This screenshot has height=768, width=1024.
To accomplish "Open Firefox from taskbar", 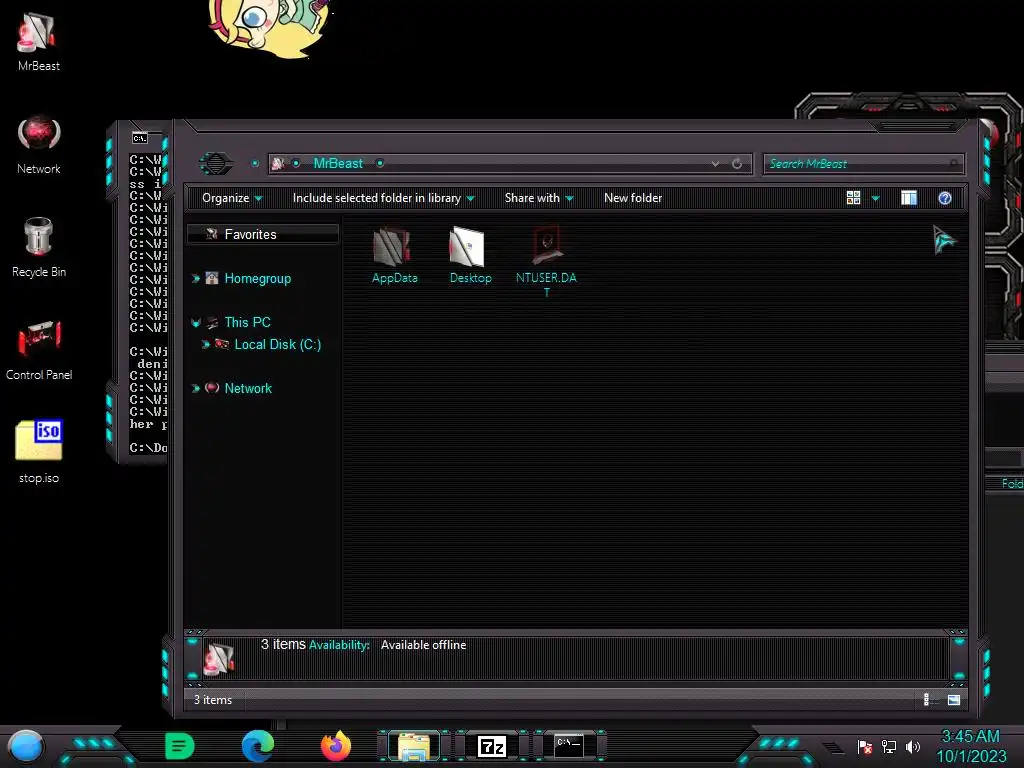I will 336,746.
